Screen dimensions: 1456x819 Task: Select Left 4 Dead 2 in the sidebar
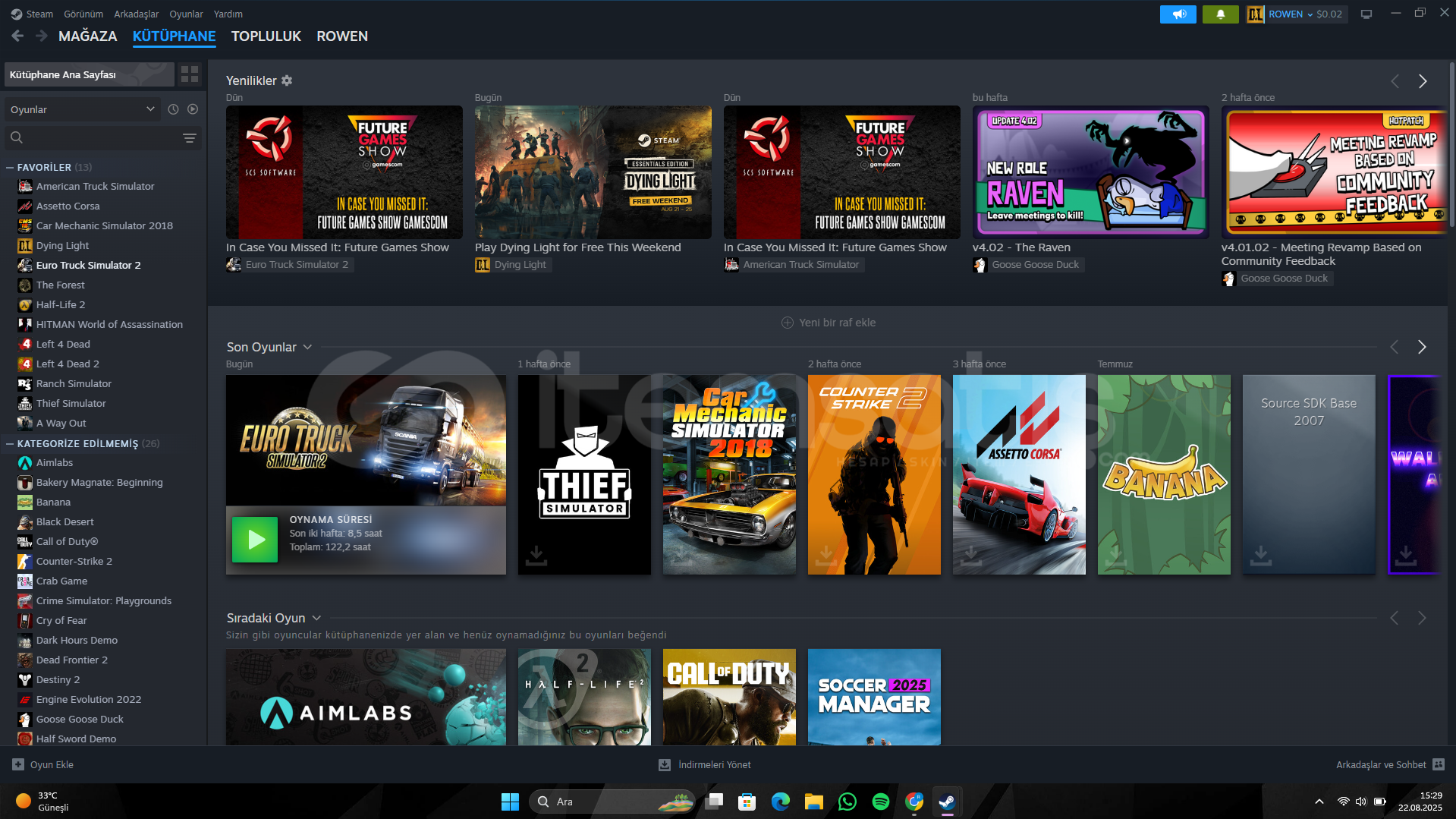tap(68, 364)
